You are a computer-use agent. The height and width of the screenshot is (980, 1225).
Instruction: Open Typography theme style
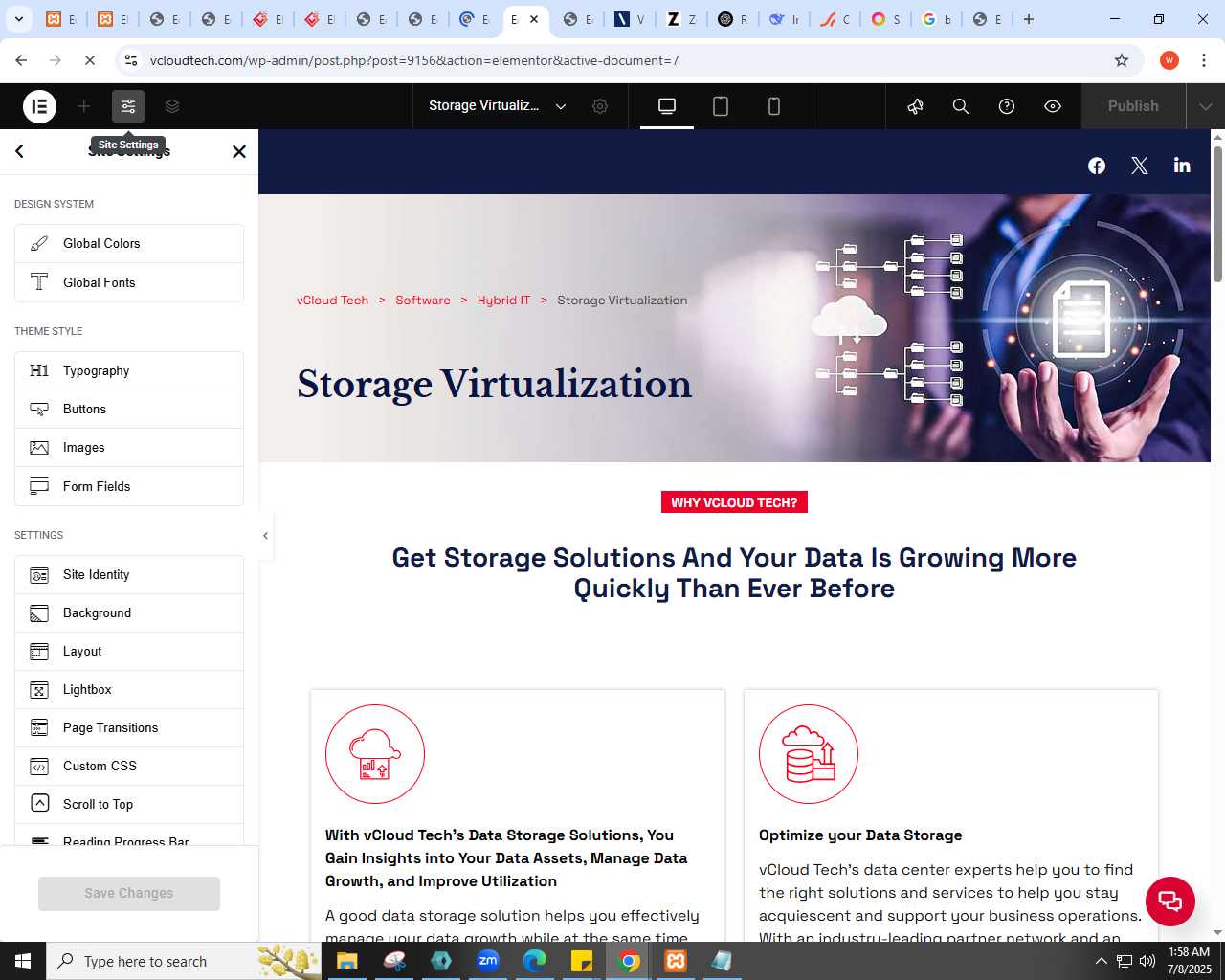pos(129,371)
